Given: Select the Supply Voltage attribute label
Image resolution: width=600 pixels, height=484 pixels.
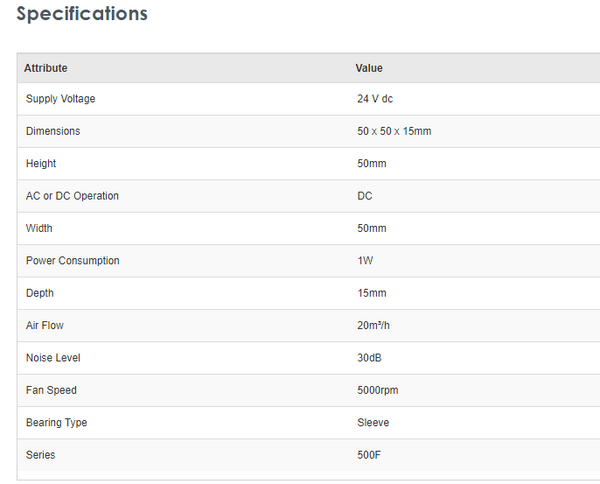Looking at the screenshot, I should [x=61, y=99].
